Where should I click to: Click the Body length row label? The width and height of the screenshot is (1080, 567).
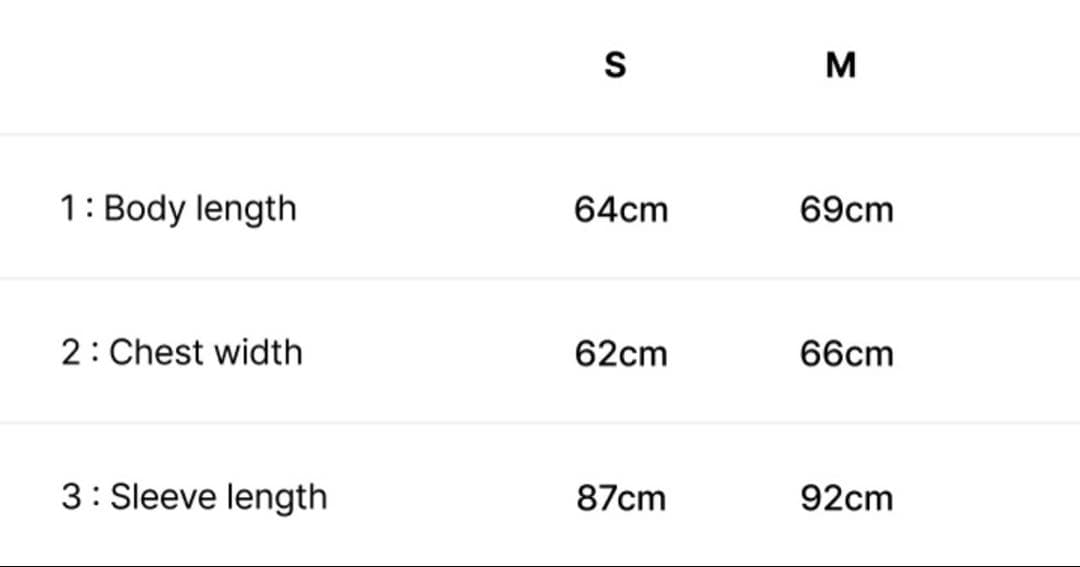[x=200, y=209]
